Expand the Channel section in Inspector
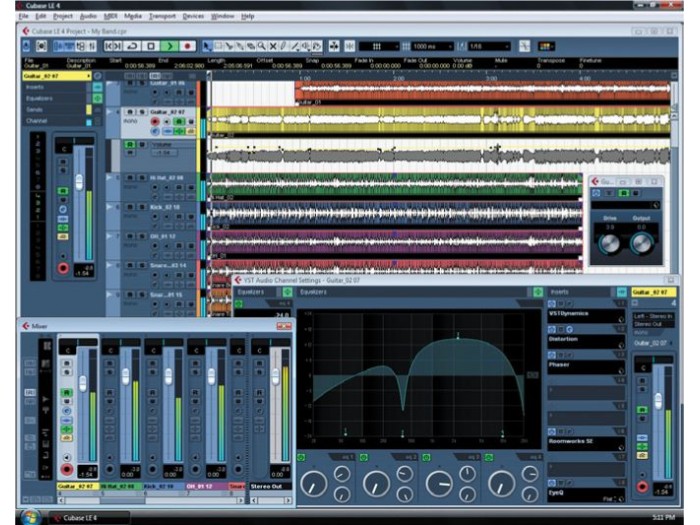The width and height of the screenshot is (700, 525). tap(56, 121)
